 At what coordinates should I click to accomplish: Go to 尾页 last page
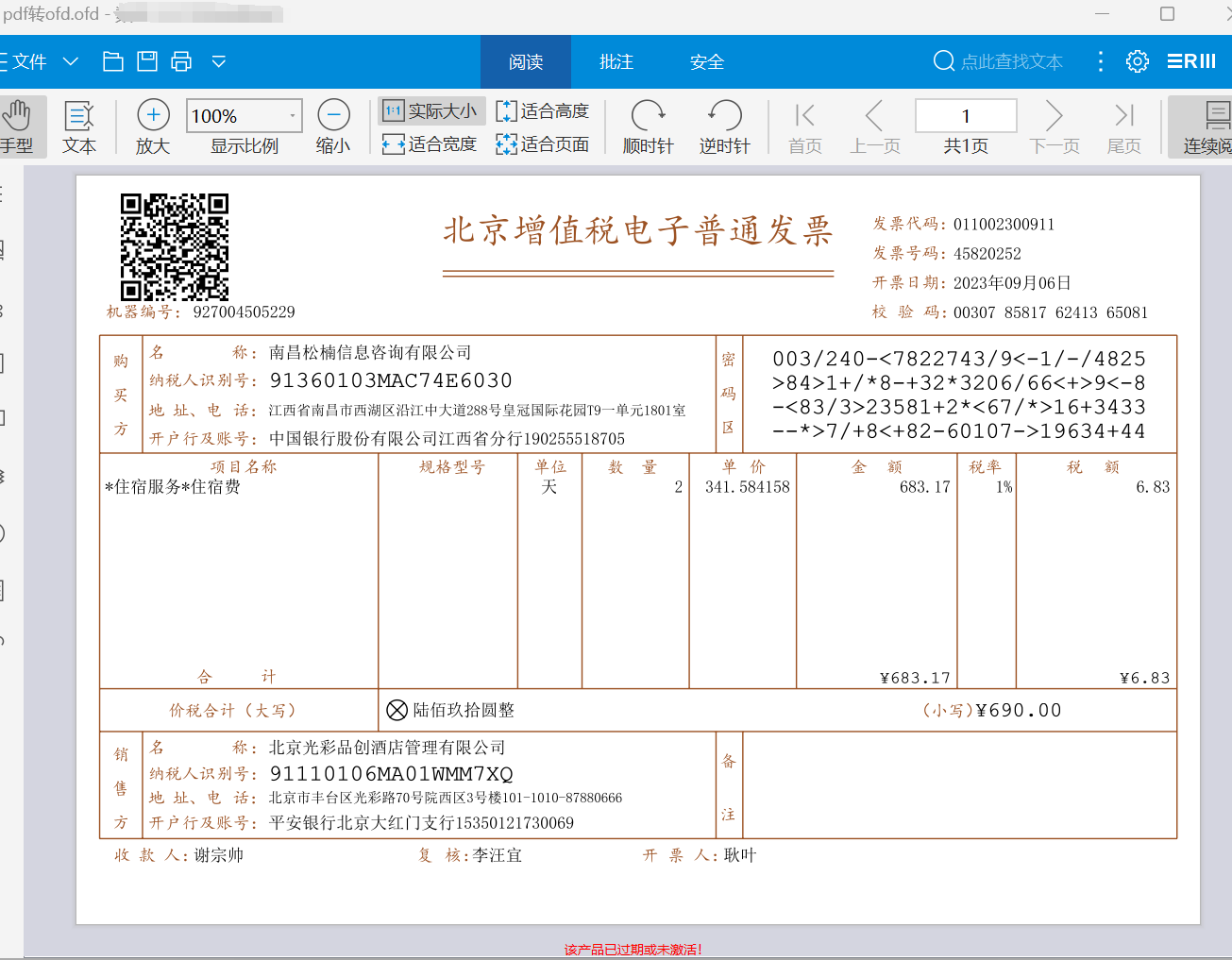coord(1124,126)
